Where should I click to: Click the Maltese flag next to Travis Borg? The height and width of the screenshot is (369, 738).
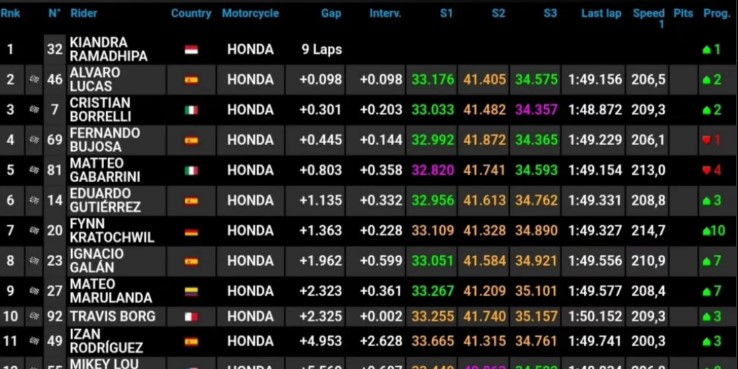[x=191, y=317]
